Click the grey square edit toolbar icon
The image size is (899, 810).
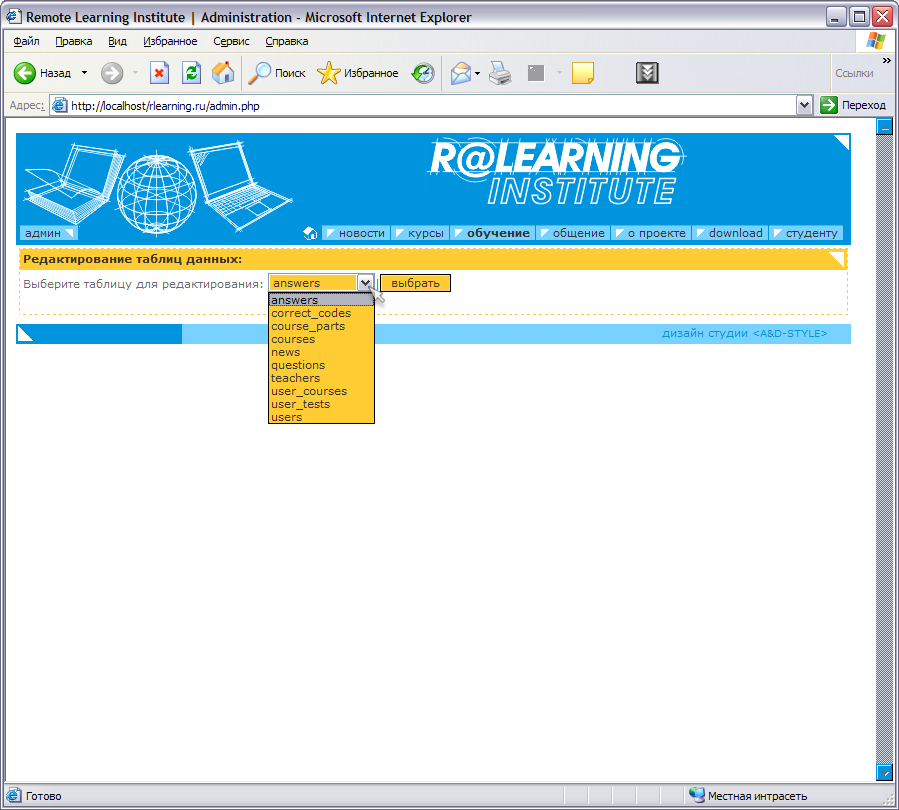[x=536, y=73]
